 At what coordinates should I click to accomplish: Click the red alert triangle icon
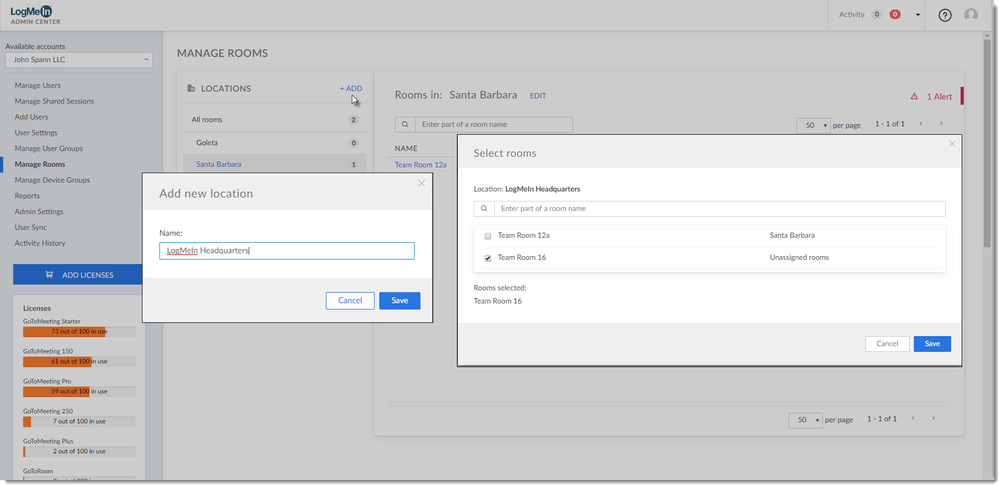tap(913, 97)
